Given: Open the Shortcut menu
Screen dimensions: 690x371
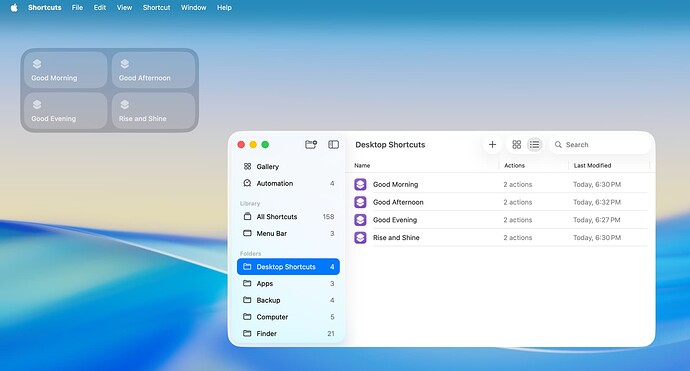Looking at the screenshot, I should click(x=156, y=7).
